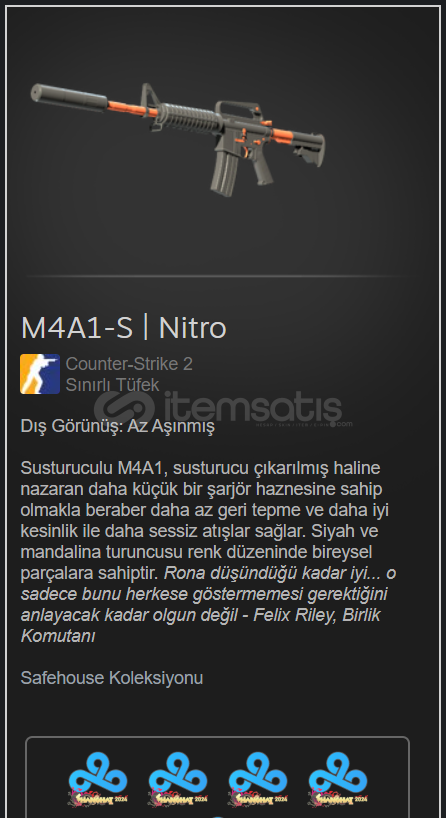The image size is (446, 818).
Task: Click the Sınırlı Tüfek rarity label
Action: (112, 385)
